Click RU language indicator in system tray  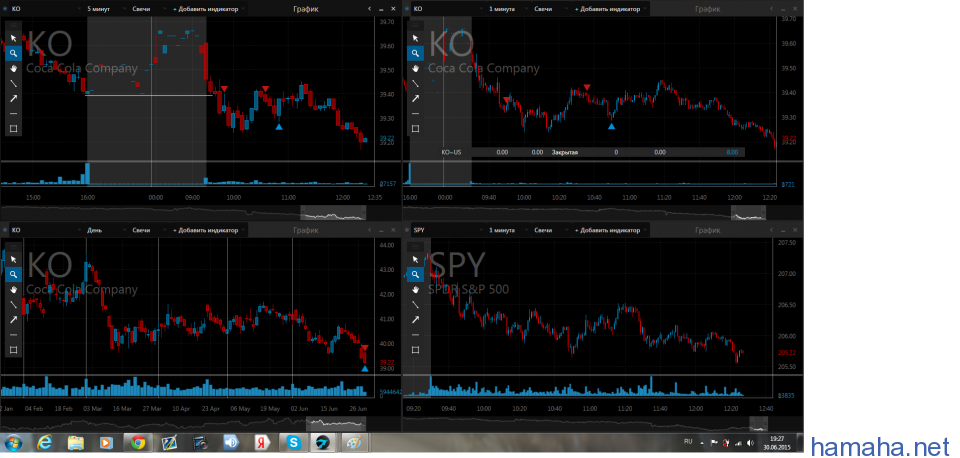688,441
